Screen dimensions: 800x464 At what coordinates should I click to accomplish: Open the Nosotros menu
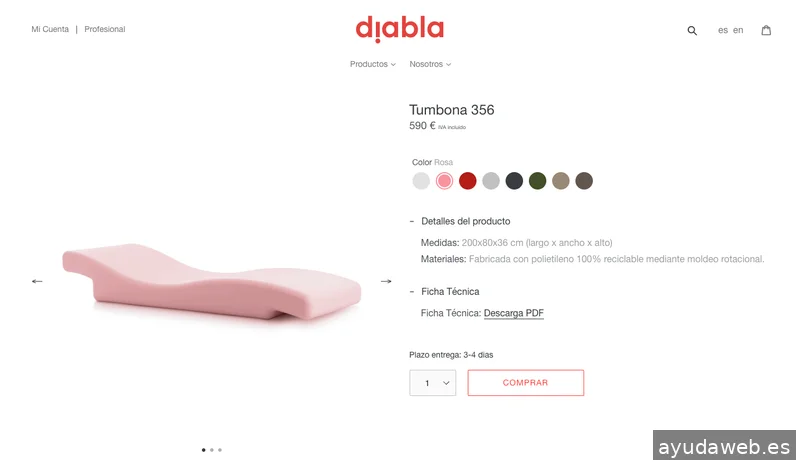[x=430, y=64]
